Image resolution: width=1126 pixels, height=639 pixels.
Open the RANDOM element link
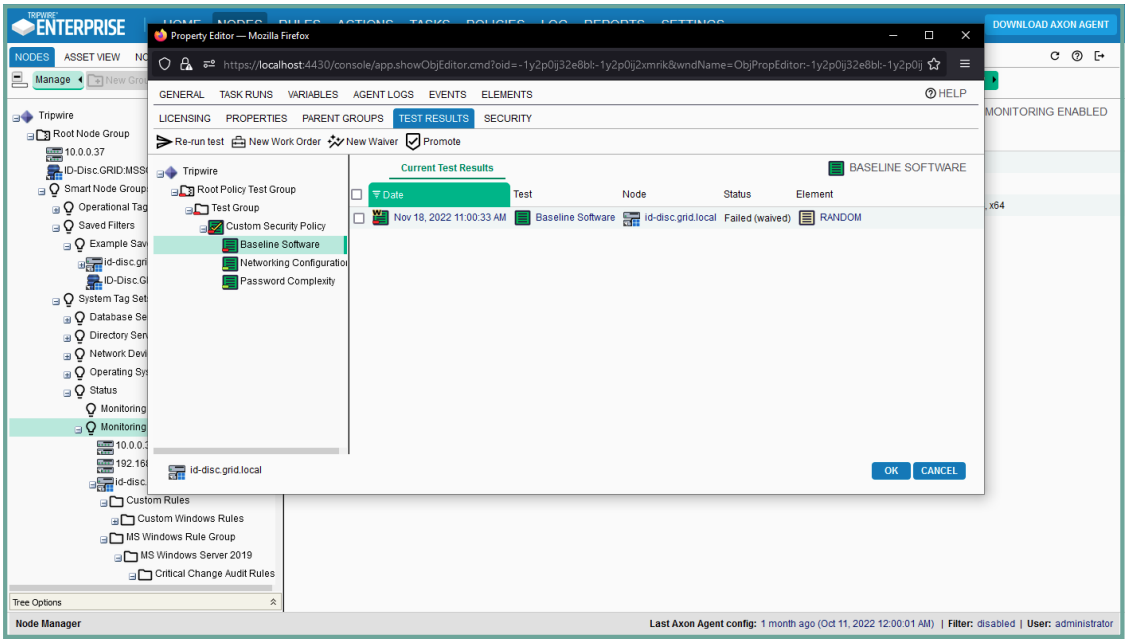[840, 218]
